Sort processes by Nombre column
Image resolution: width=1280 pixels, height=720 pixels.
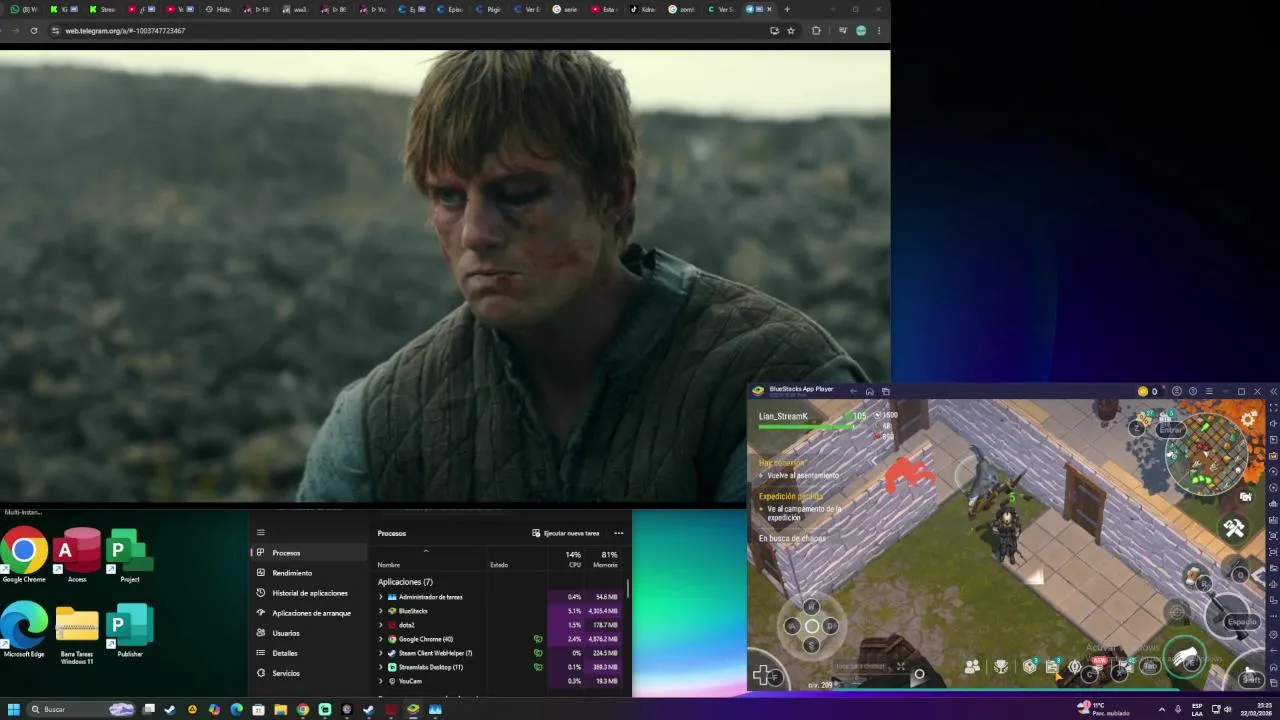389,565
